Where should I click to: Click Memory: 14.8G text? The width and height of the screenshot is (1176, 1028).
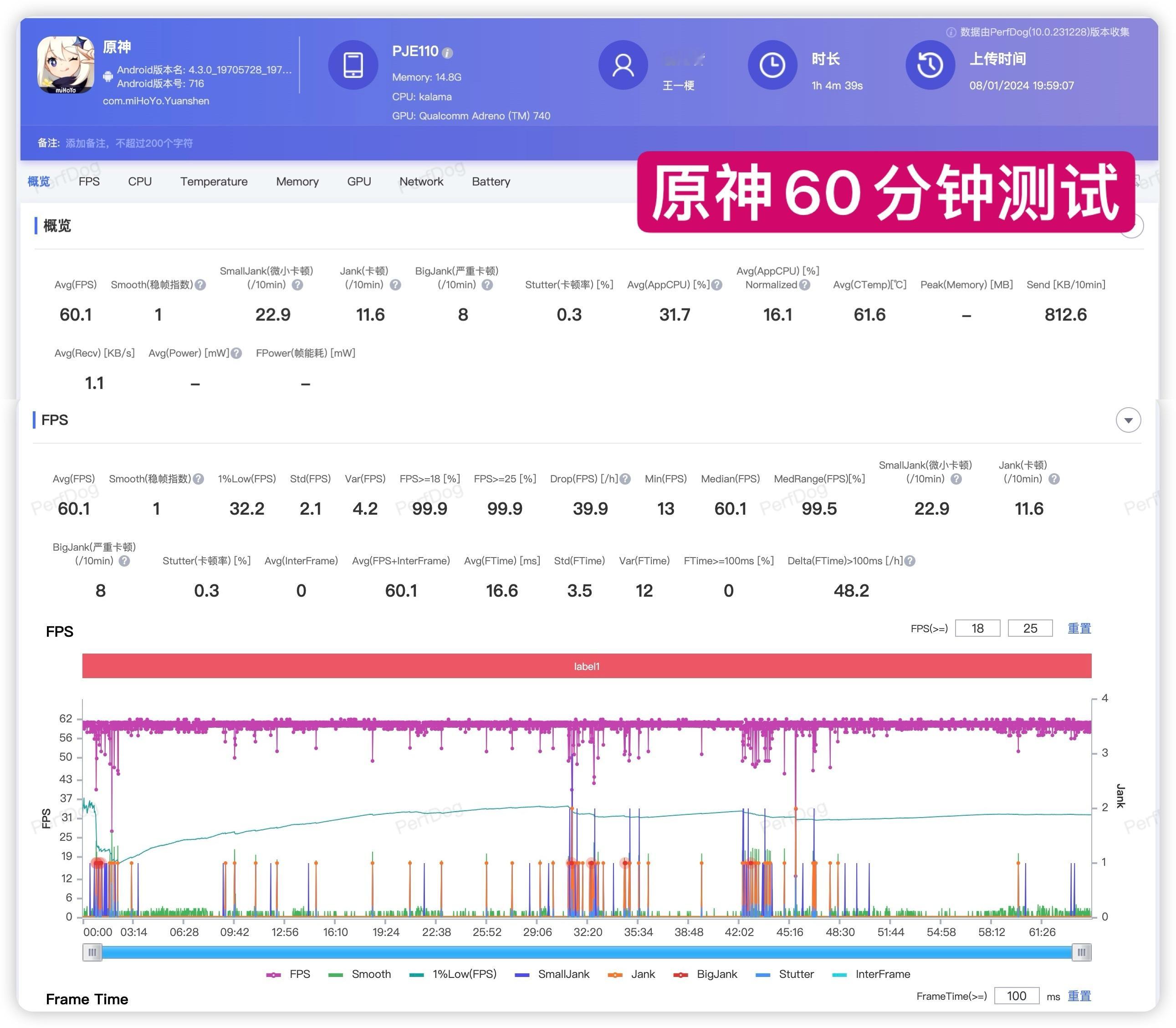(427, 77)
